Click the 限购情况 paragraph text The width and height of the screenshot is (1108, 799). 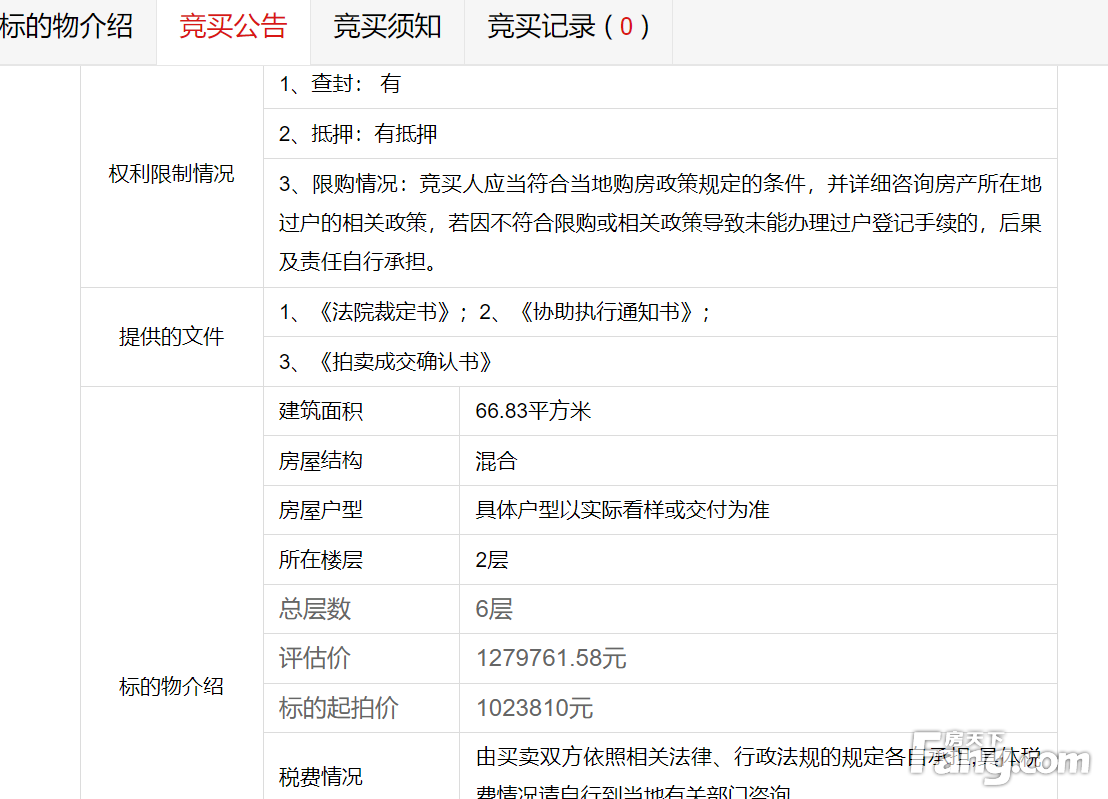click(x=660, y=223)
